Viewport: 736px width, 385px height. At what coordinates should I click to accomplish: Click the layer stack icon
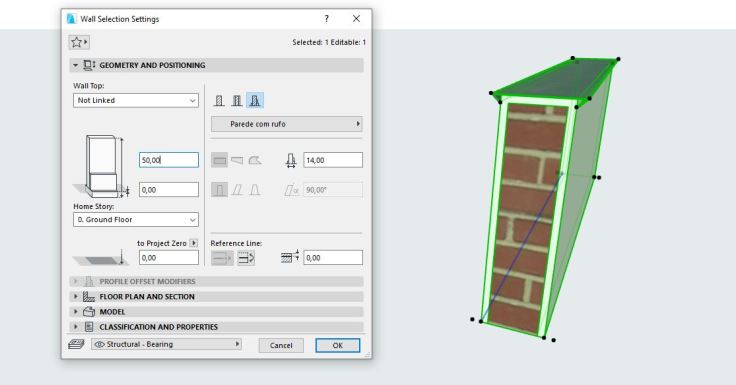coord(76,345)
